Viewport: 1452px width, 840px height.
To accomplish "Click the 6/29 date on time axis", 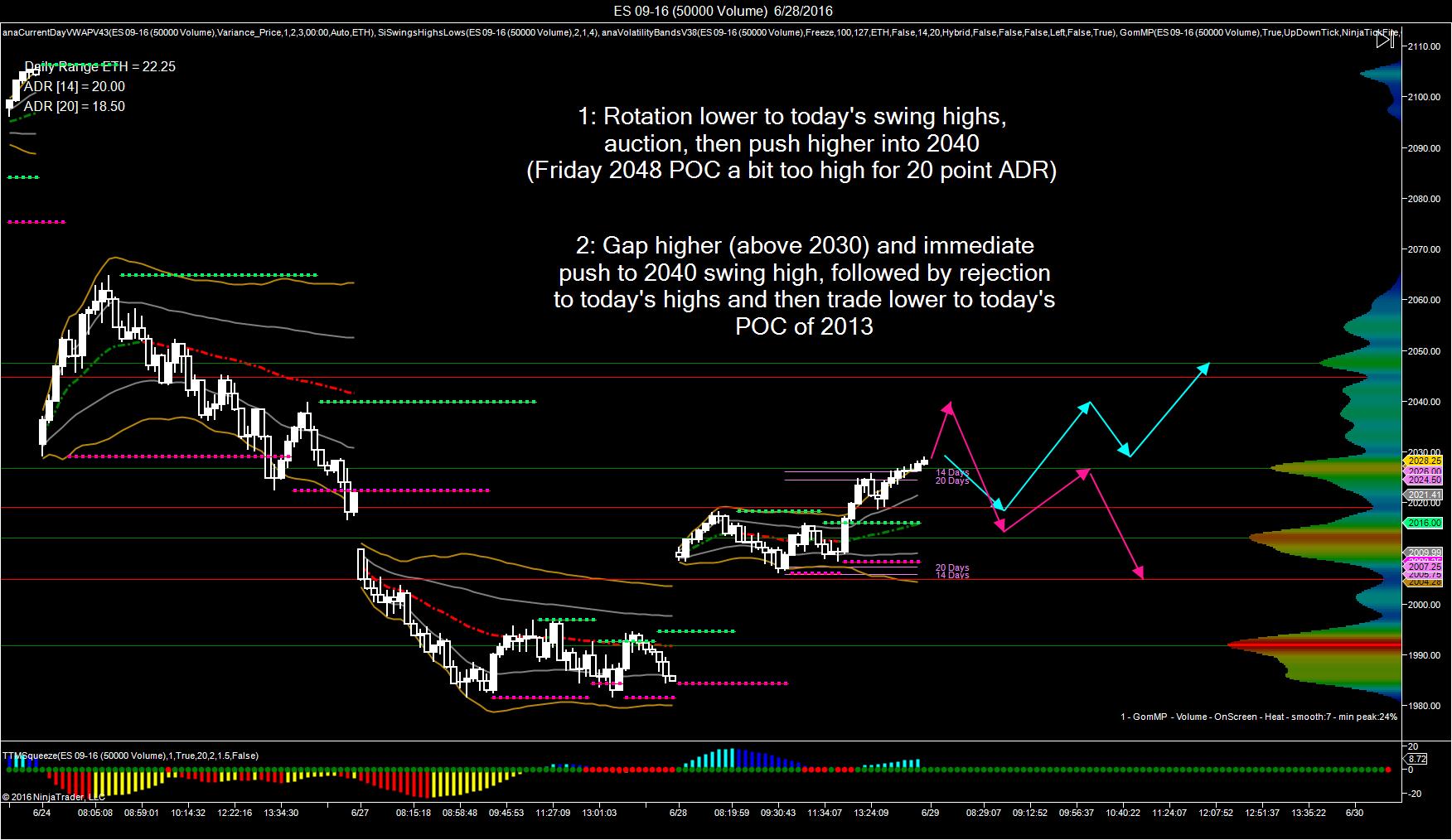I will (930, 813).
